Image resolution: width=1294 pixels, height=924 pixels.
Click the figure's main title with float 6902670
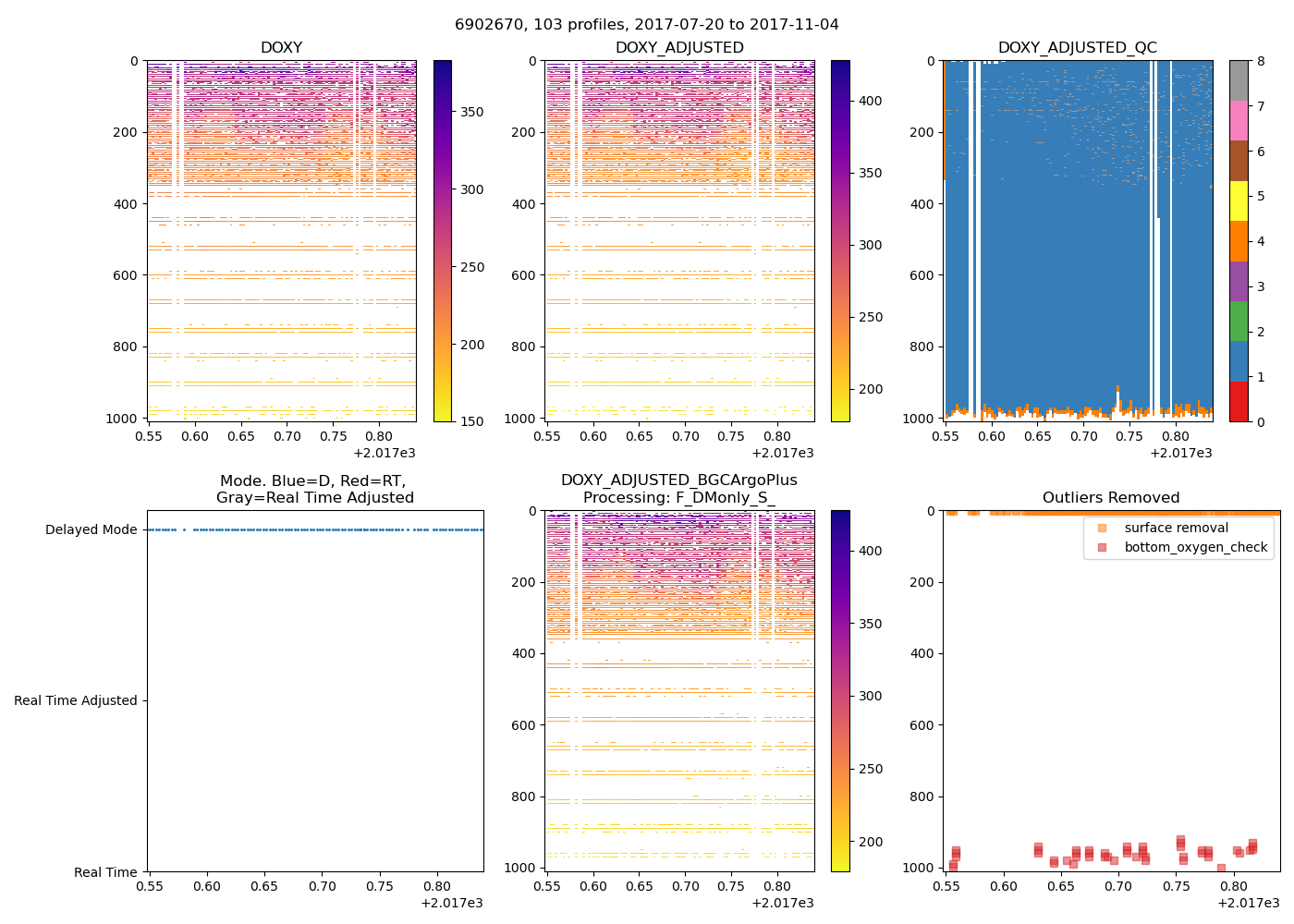point(647,24)
